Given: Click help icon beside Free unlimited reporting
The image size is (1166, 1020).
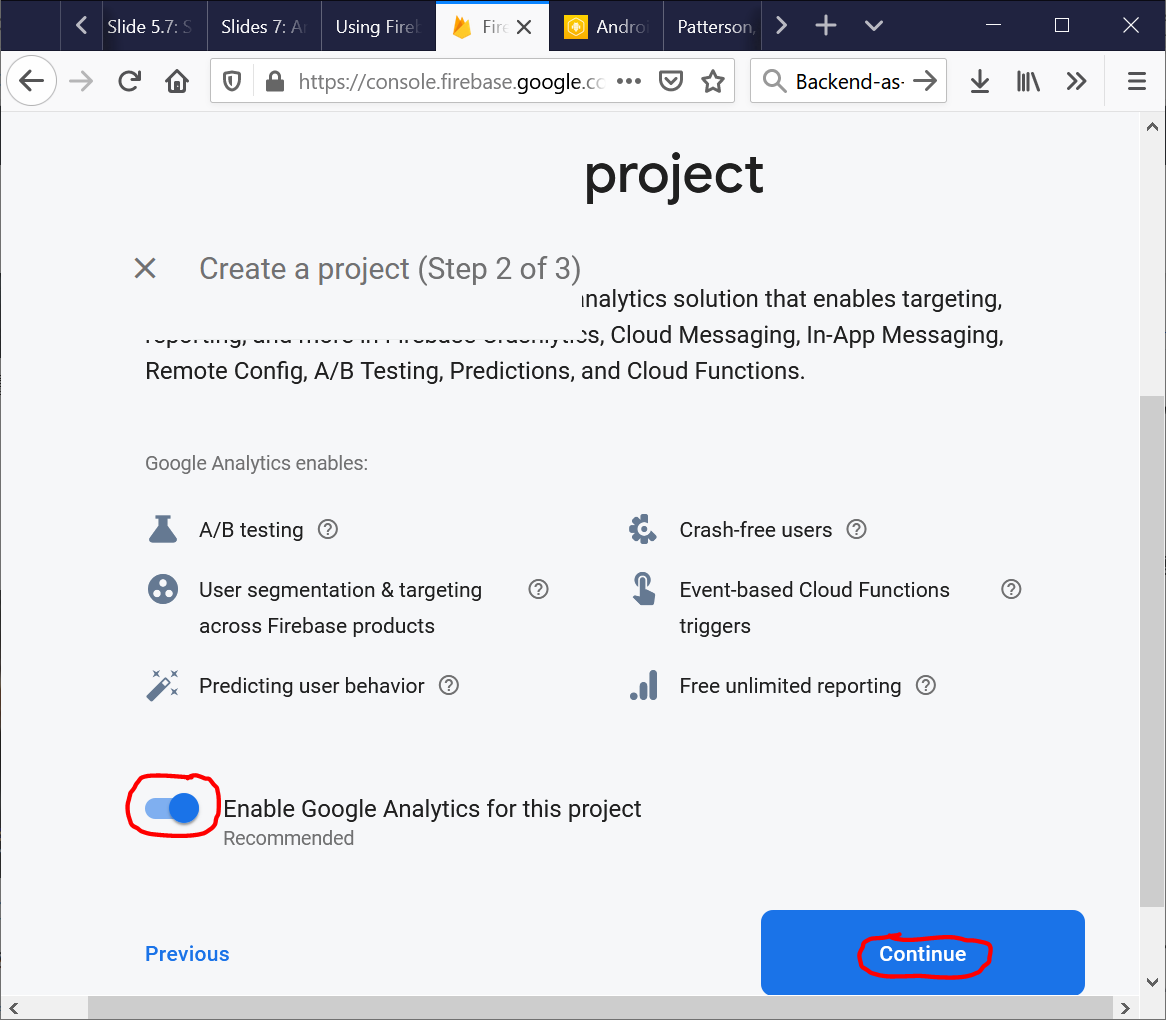Looking at the screenshot, I should pyautogui.click(x=926, y=685).
